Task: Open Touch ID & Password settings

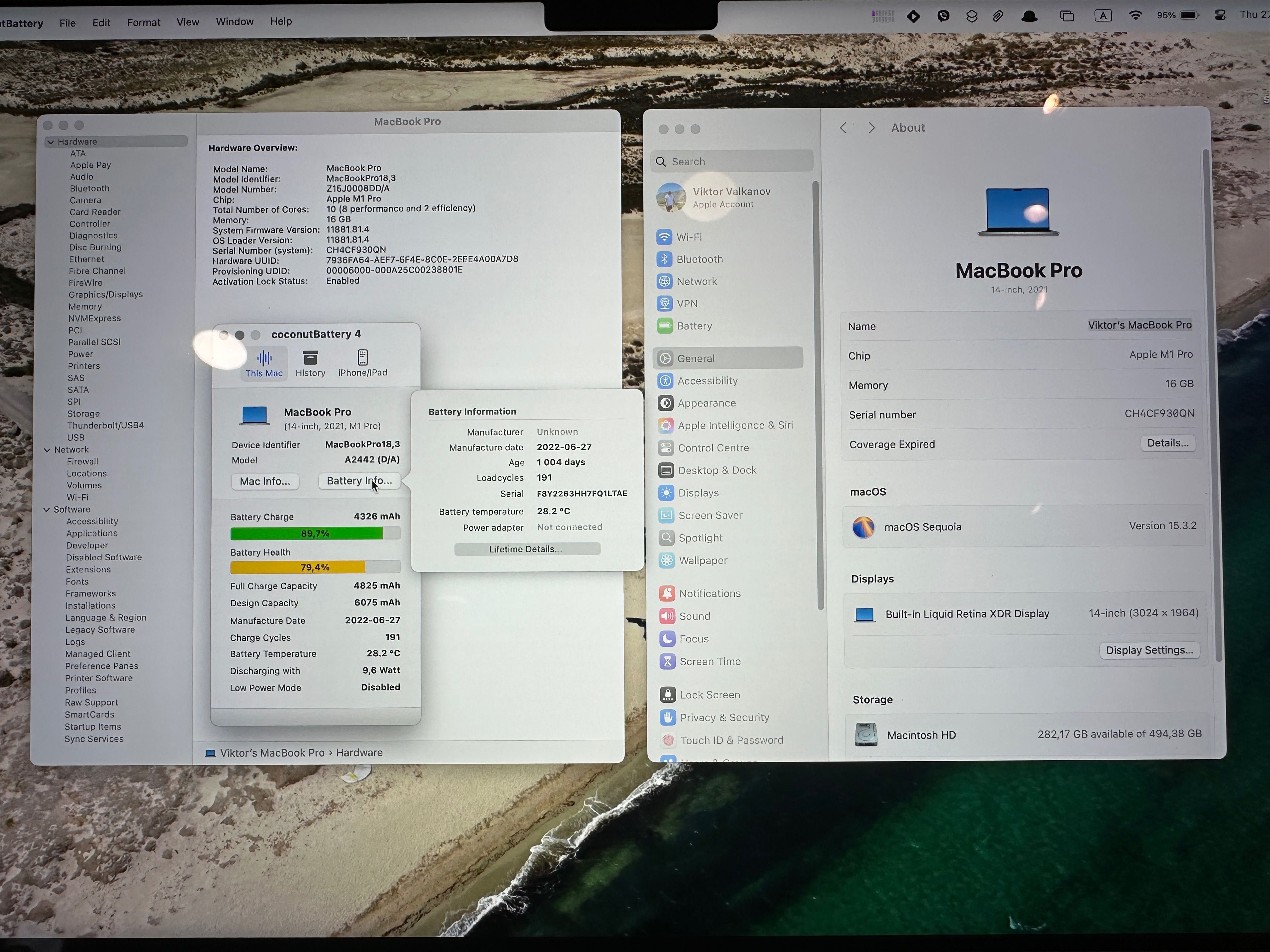Action: 722,740
